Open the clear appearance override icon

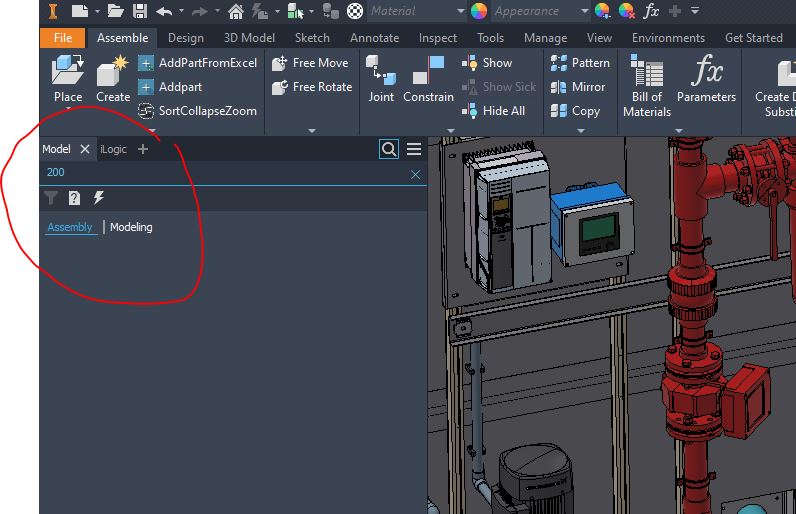click(627, 11)
